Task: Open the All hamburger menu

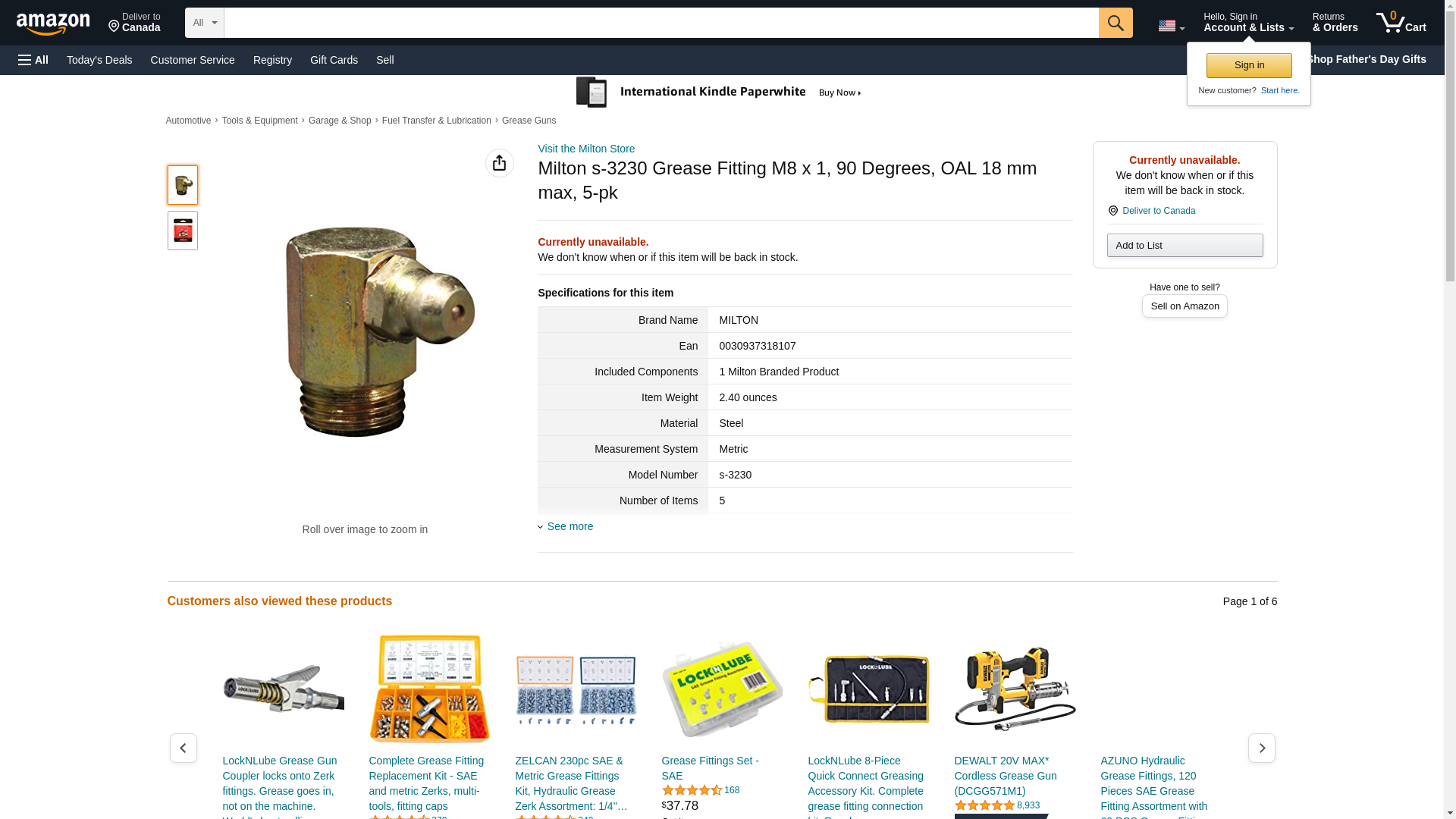Action: [x=33, y=60]
